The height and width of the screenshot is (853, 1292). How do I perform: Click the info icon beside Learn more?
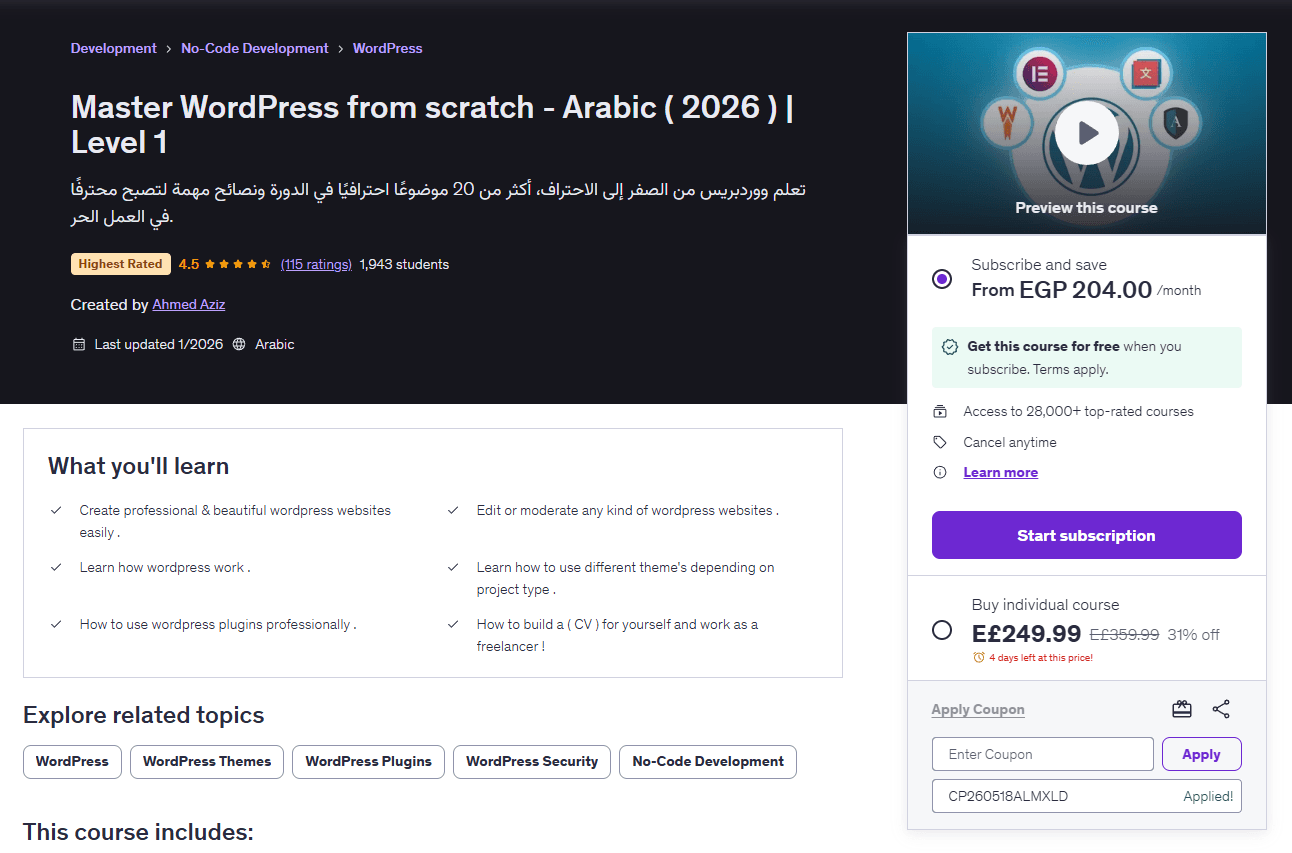pyautogui.click(x=940, y=472)
